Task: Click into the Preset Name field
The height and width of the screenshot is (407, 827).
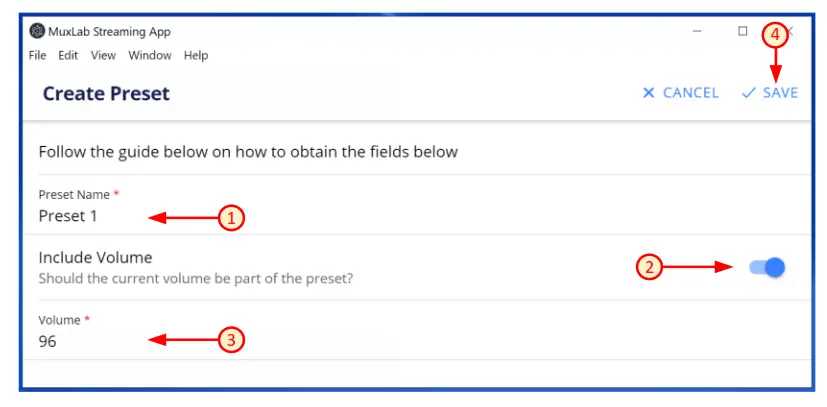Action: pos(90,216)
